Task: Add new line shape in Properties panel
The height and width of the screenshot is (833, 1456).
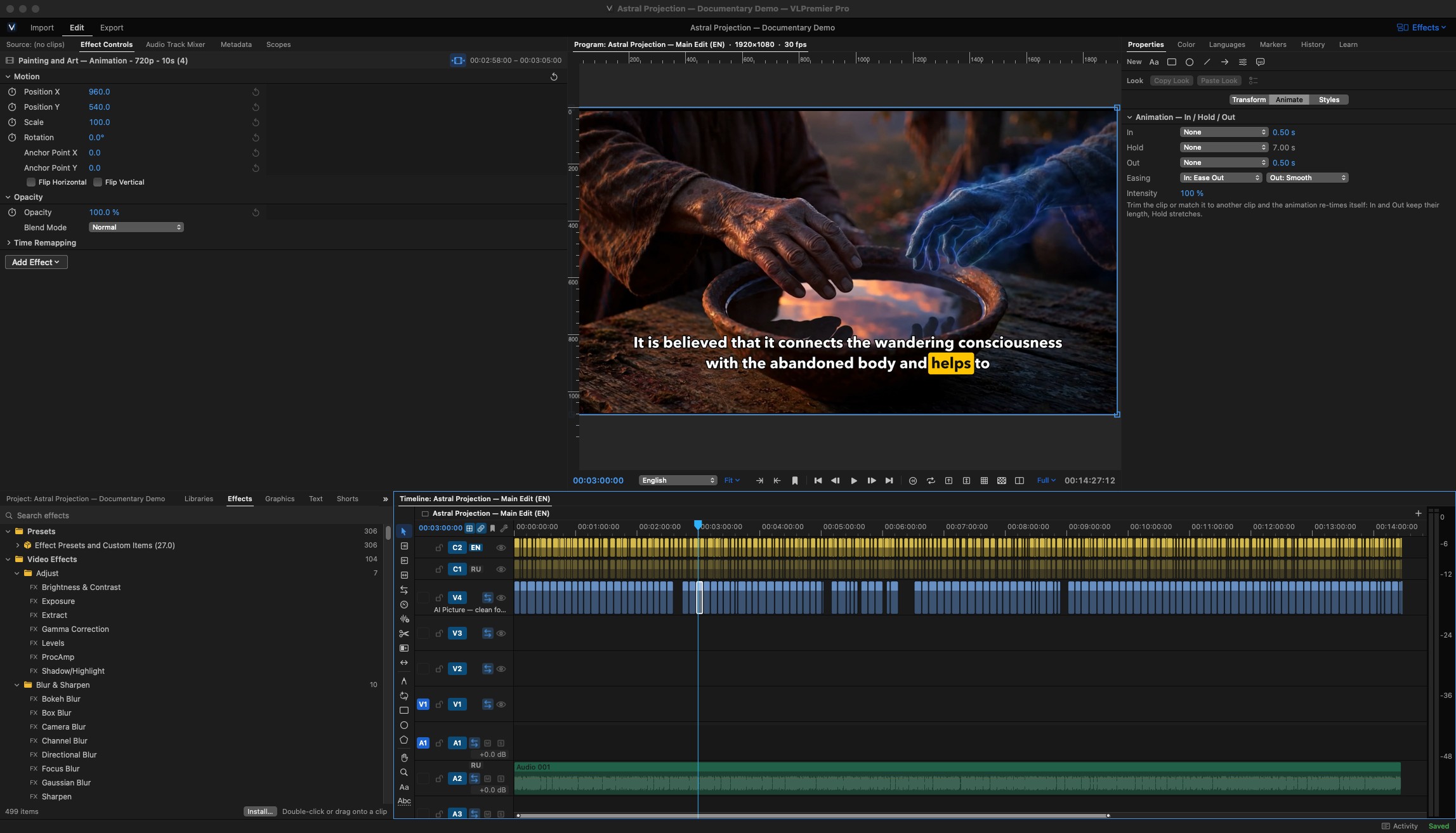Action: pyautogui.click(x=1207, y=62)
